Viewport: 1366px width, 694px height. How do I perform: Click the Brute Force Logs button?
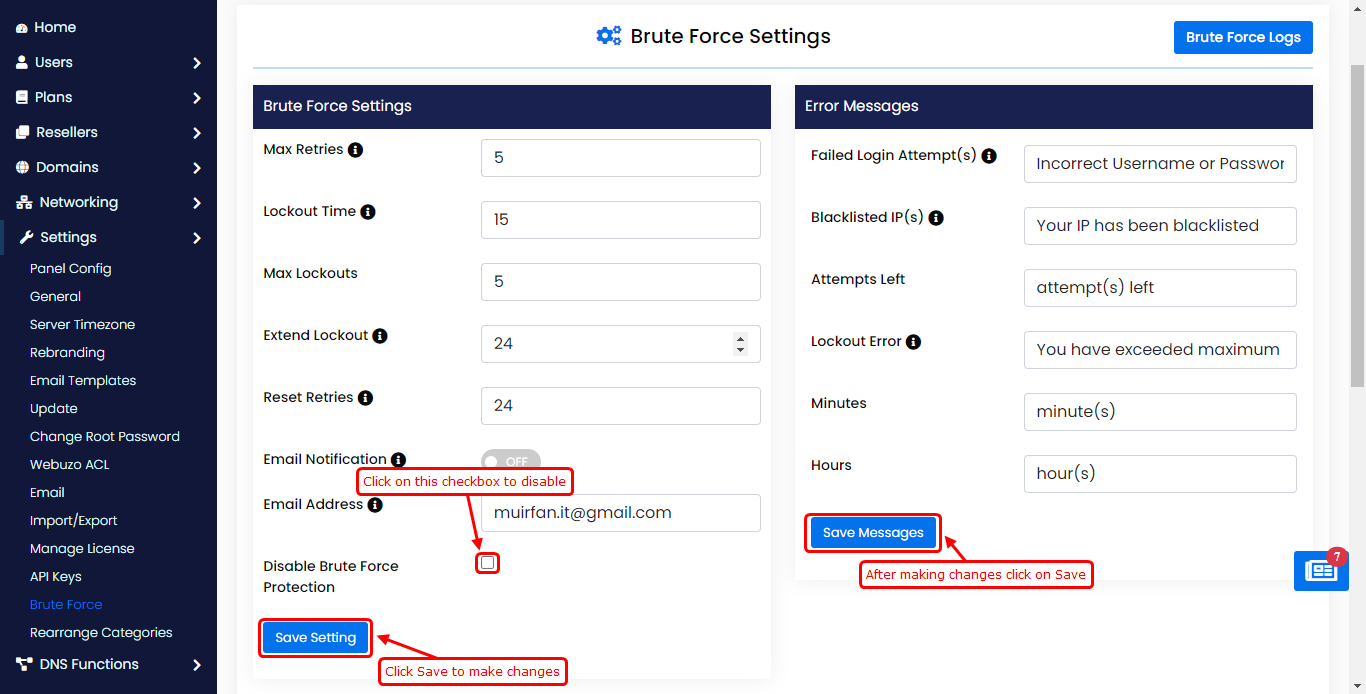point(1243,37)
